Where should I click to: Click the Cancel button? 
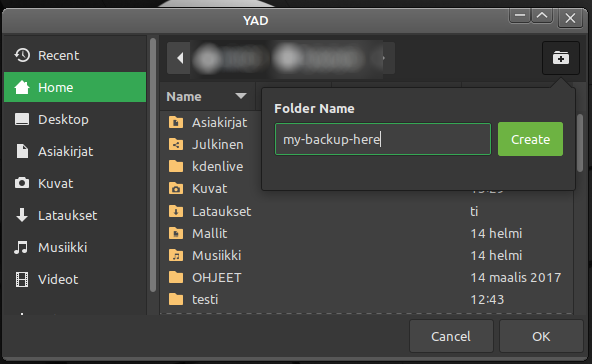pyautogui.click(x=451, y=336)
